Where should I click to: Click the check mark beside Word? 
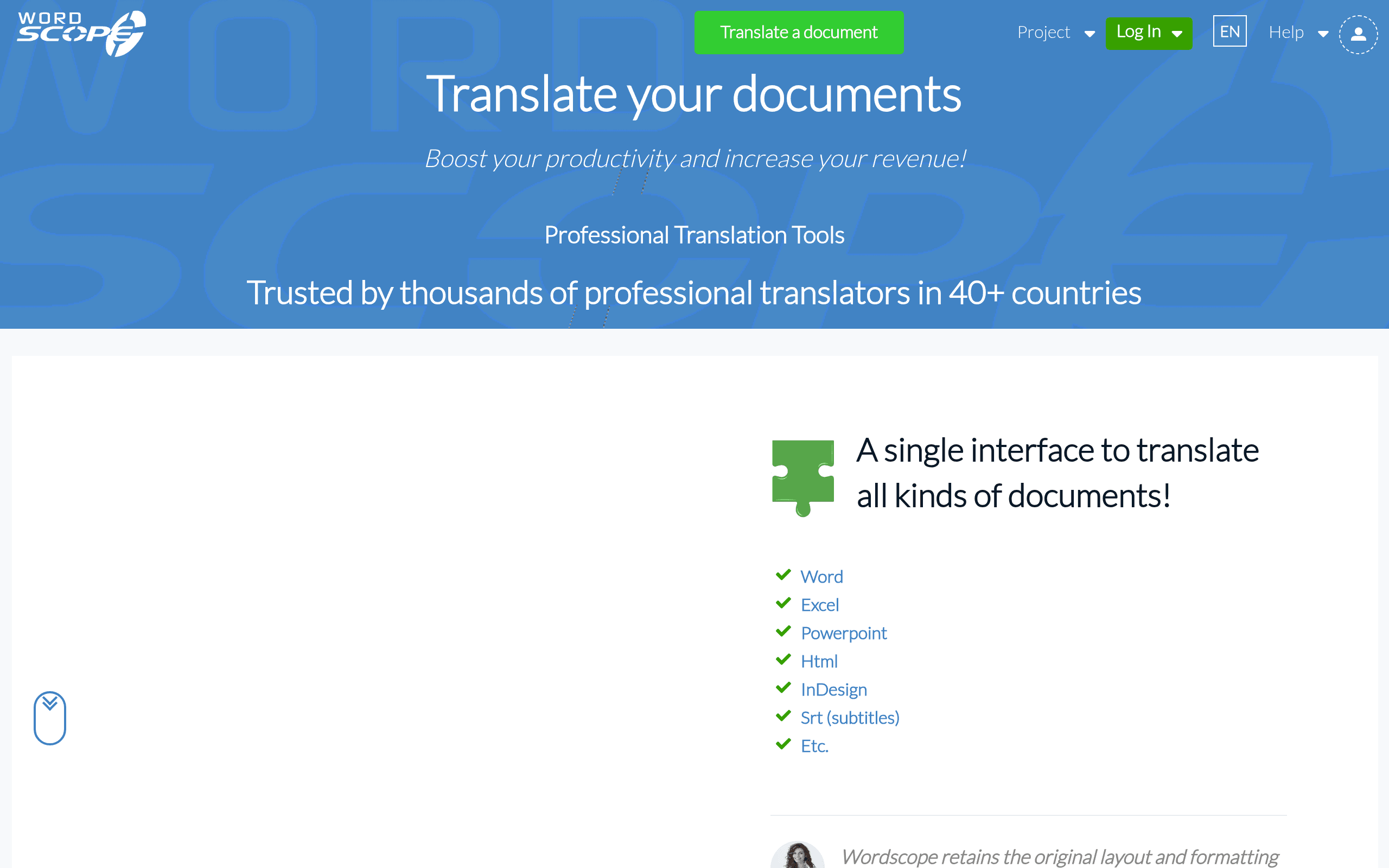[x=783, y=575]
